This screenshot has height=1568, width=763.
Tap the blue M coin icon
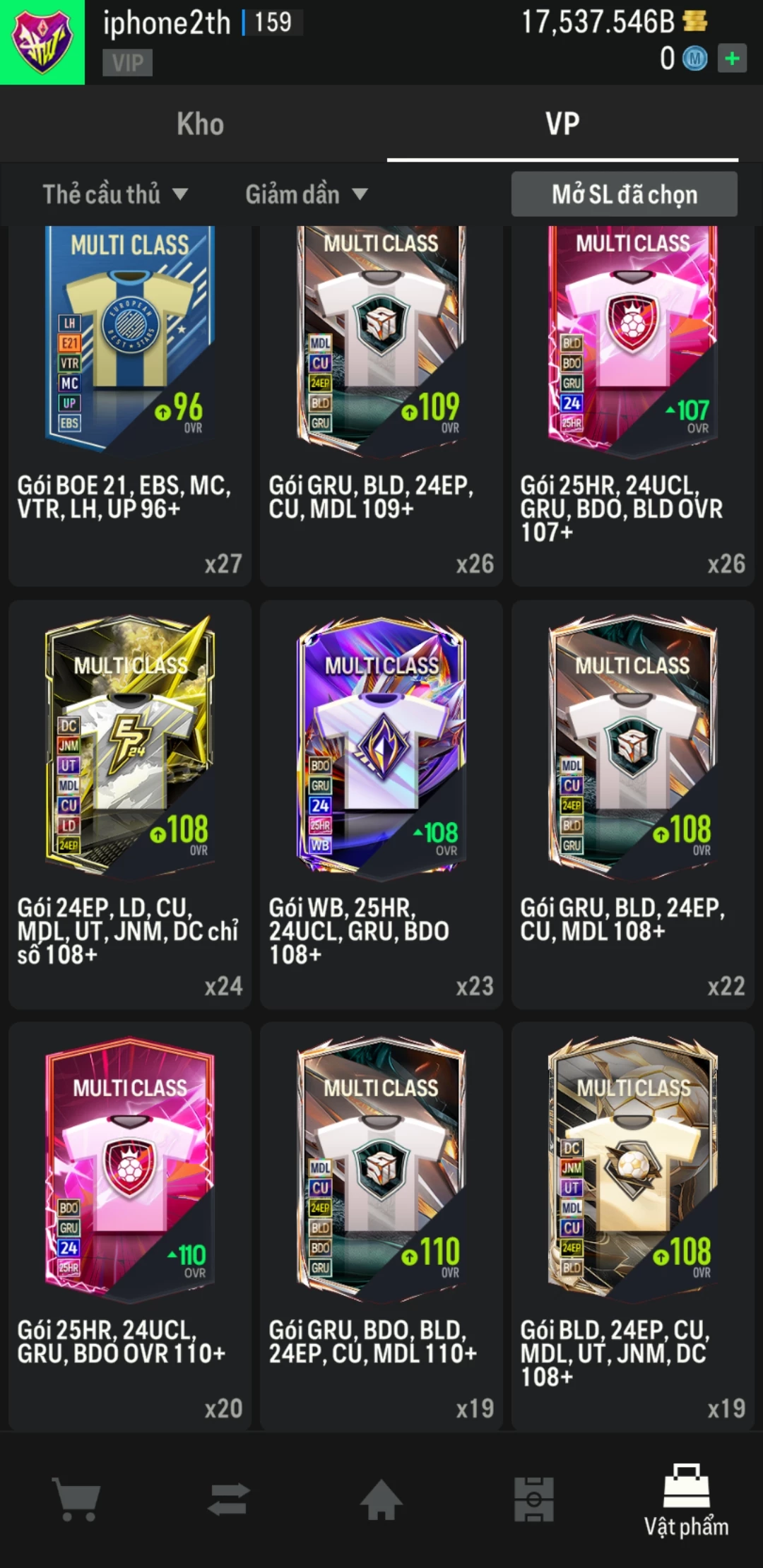coord(694,59)
